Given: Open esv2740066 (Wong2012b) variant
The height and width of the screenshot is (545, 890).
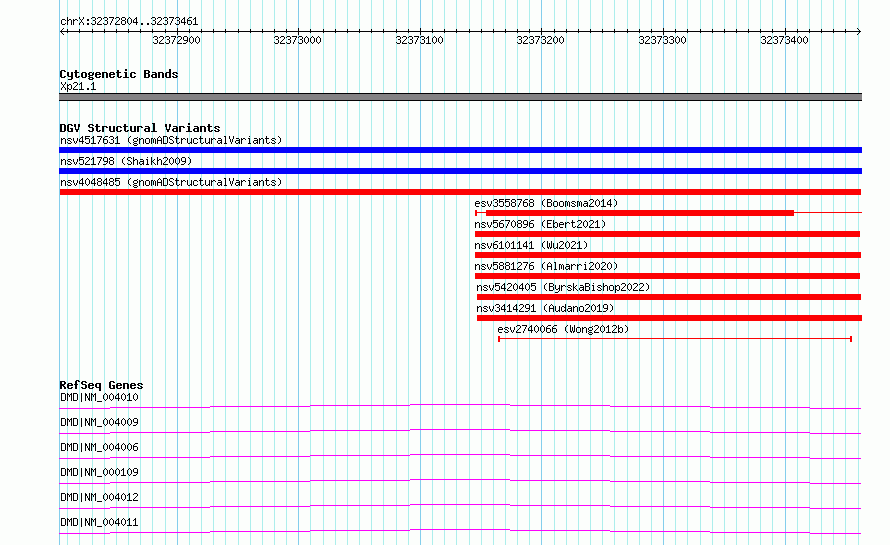Looking at the screenshot, I should (x=563, y=329).
